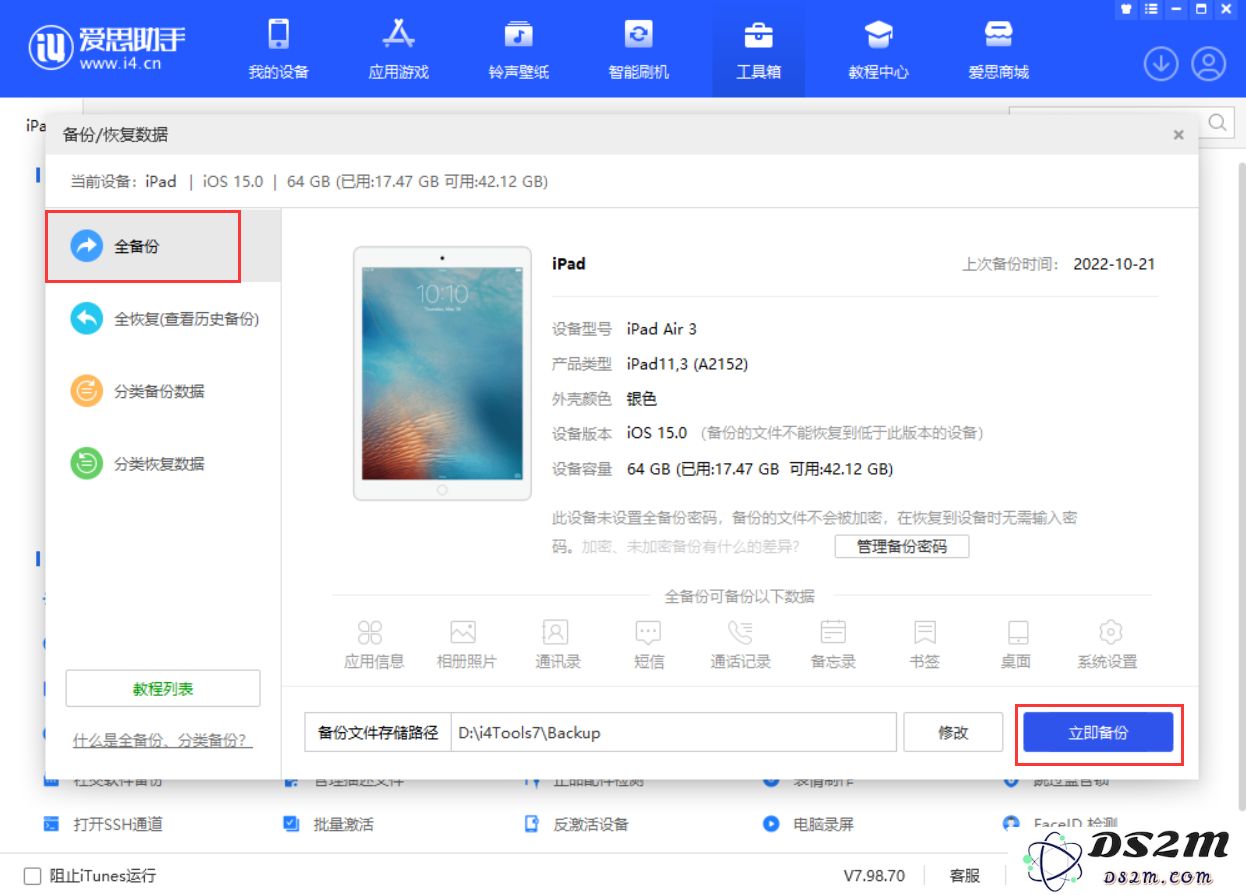Image resolution: width=1246 pixels, height=895 pixels.
Task: Open the user account icon
Action: tap(1209, 64)
